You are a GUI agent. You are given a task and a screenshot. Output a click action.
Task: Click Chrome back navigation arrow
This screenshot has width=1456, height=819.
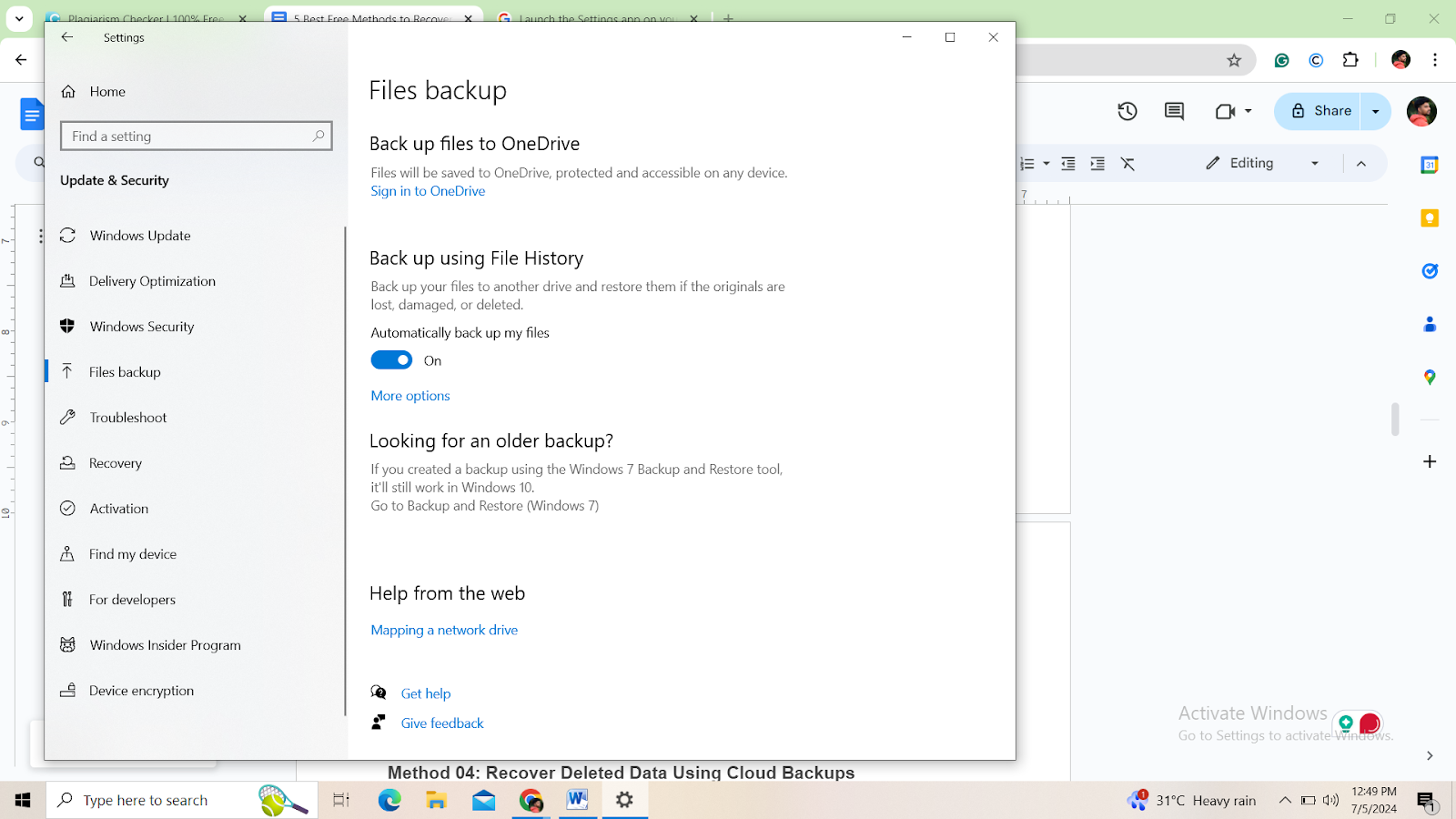21,60
